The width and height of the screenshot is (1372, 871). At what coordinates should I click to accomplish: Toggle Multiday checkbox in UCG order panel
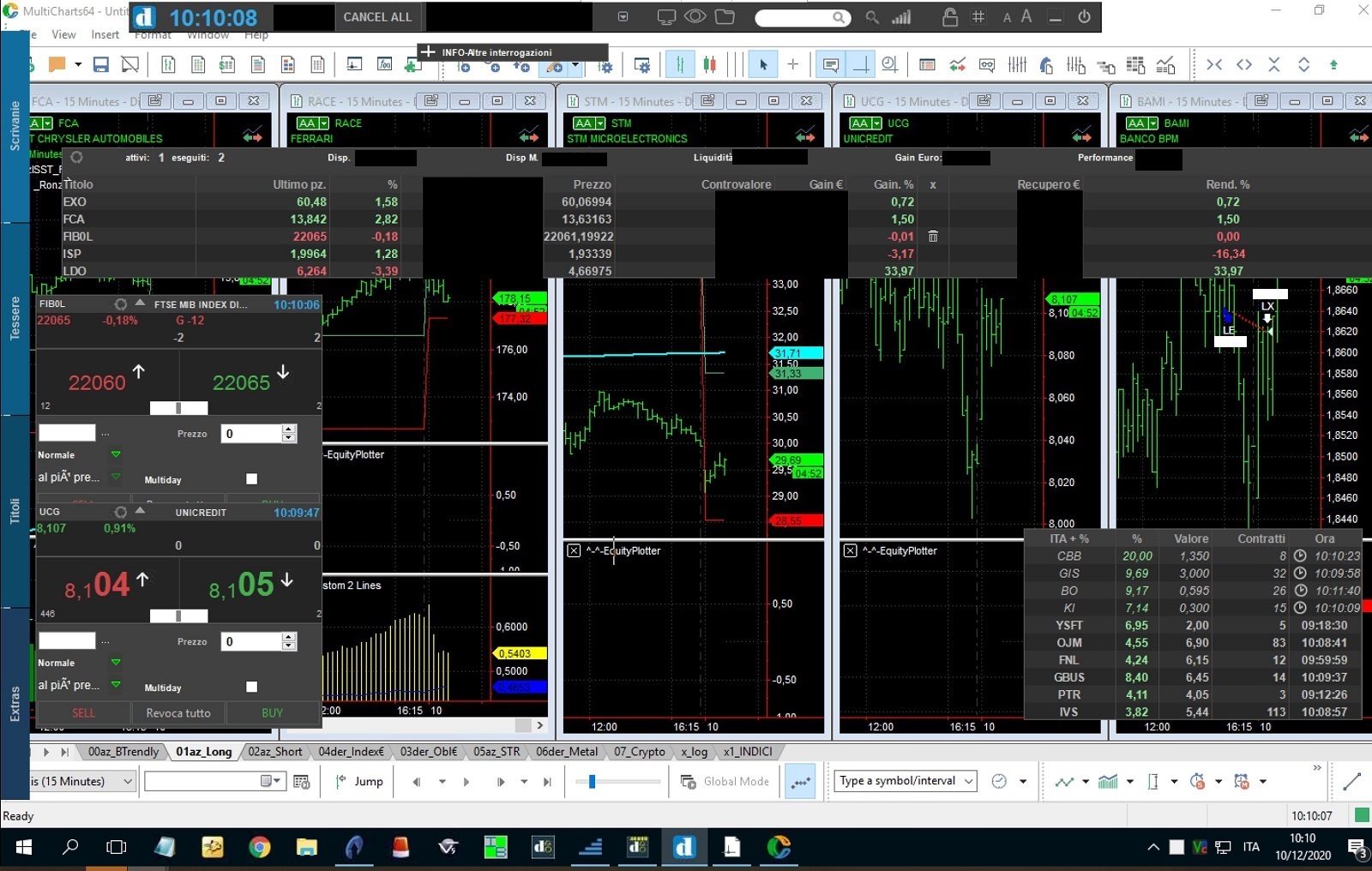click(251, 687)
